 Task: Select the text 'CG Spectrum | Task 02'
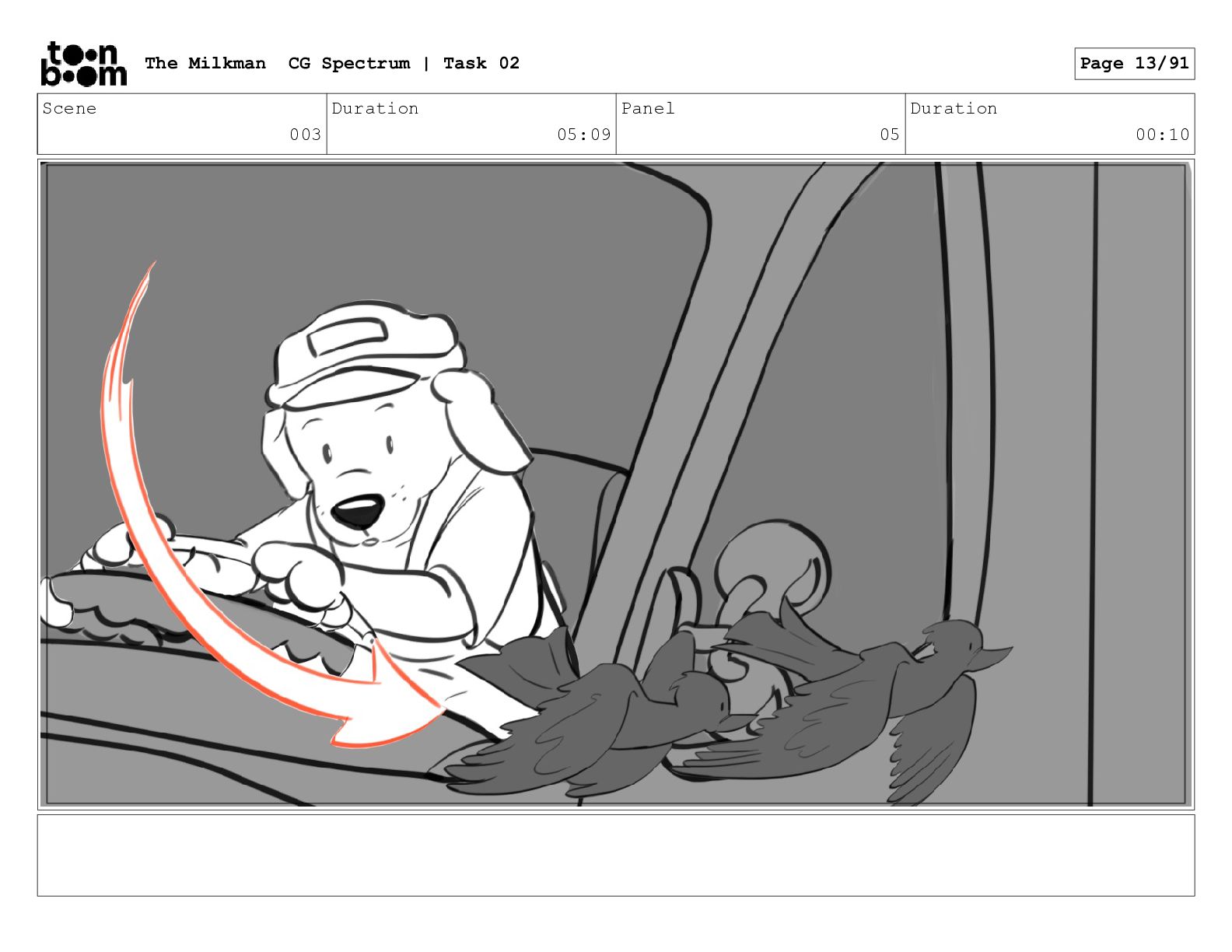tap(404, 63)
